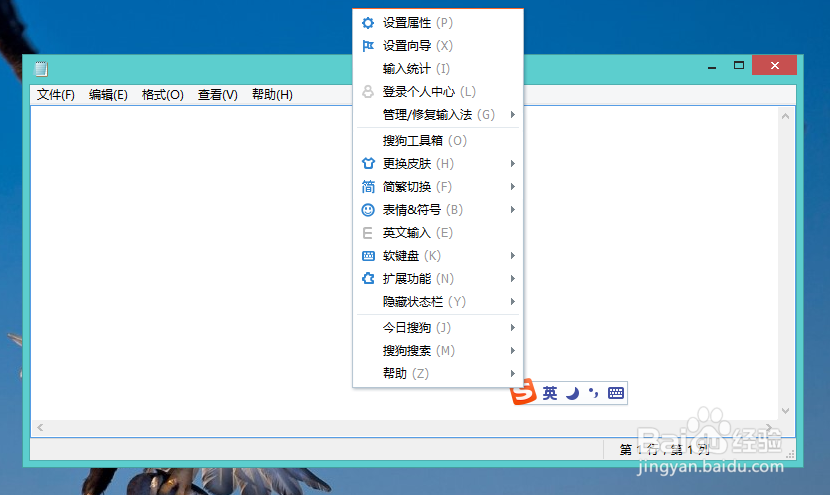Expand the 表情&符号 submenu arrow

[x=512, y=210]
